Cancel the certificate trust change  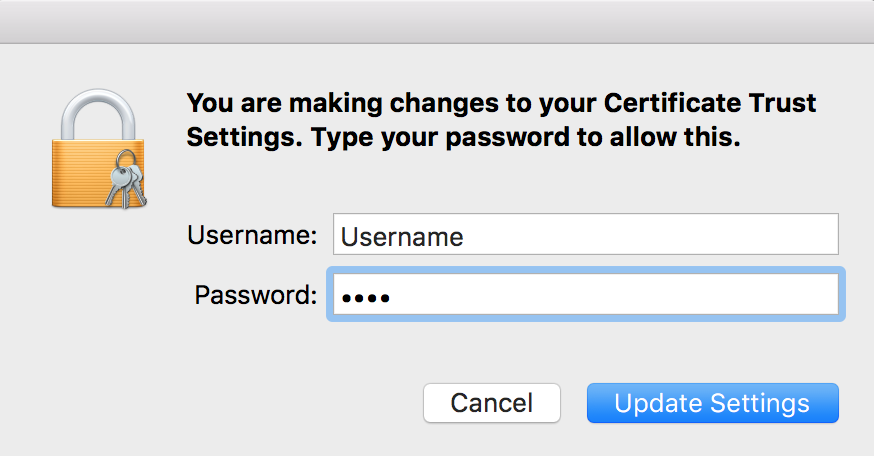click(492, 403)
